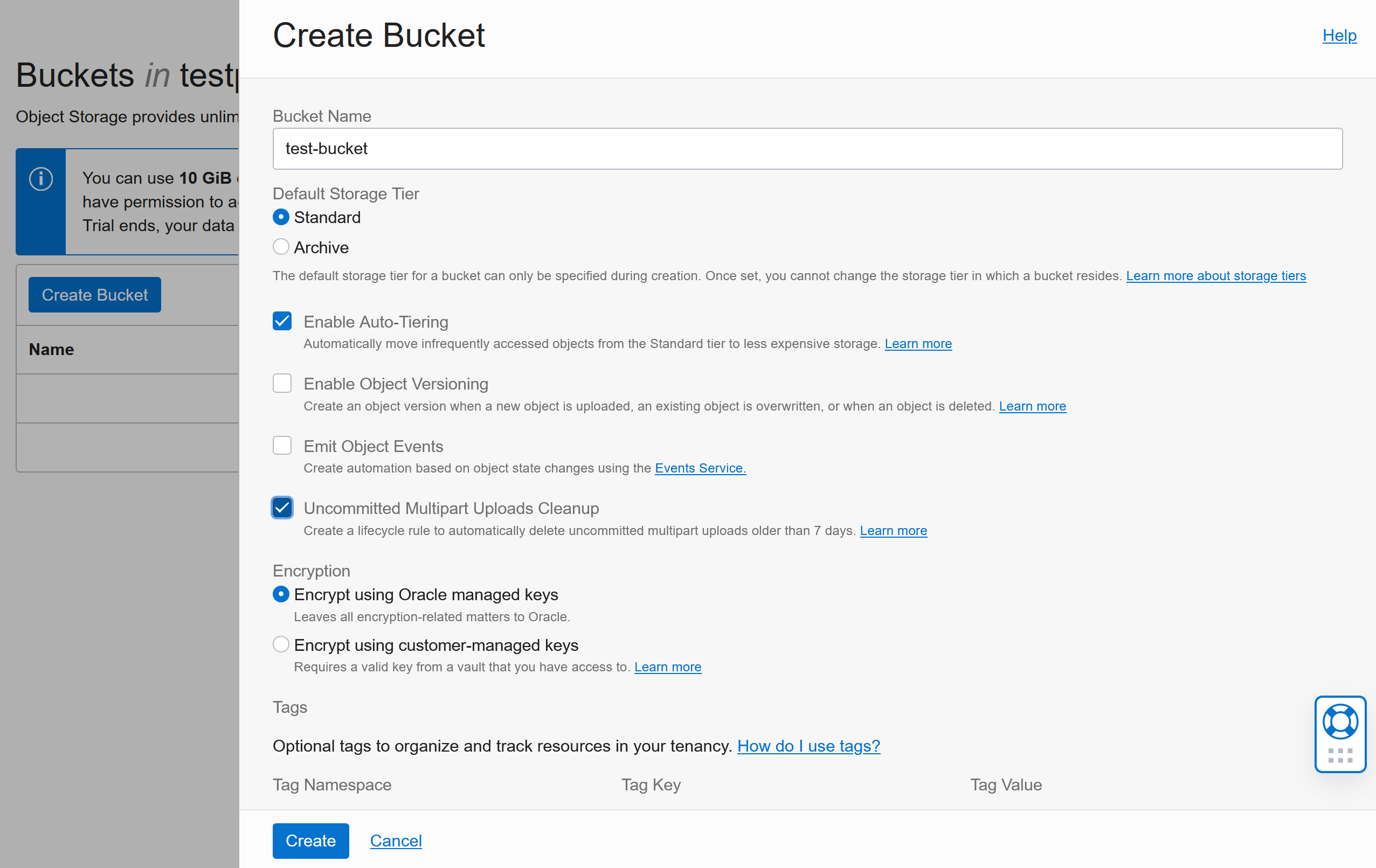Check the Enable Object Versioning checkbox

282,383
